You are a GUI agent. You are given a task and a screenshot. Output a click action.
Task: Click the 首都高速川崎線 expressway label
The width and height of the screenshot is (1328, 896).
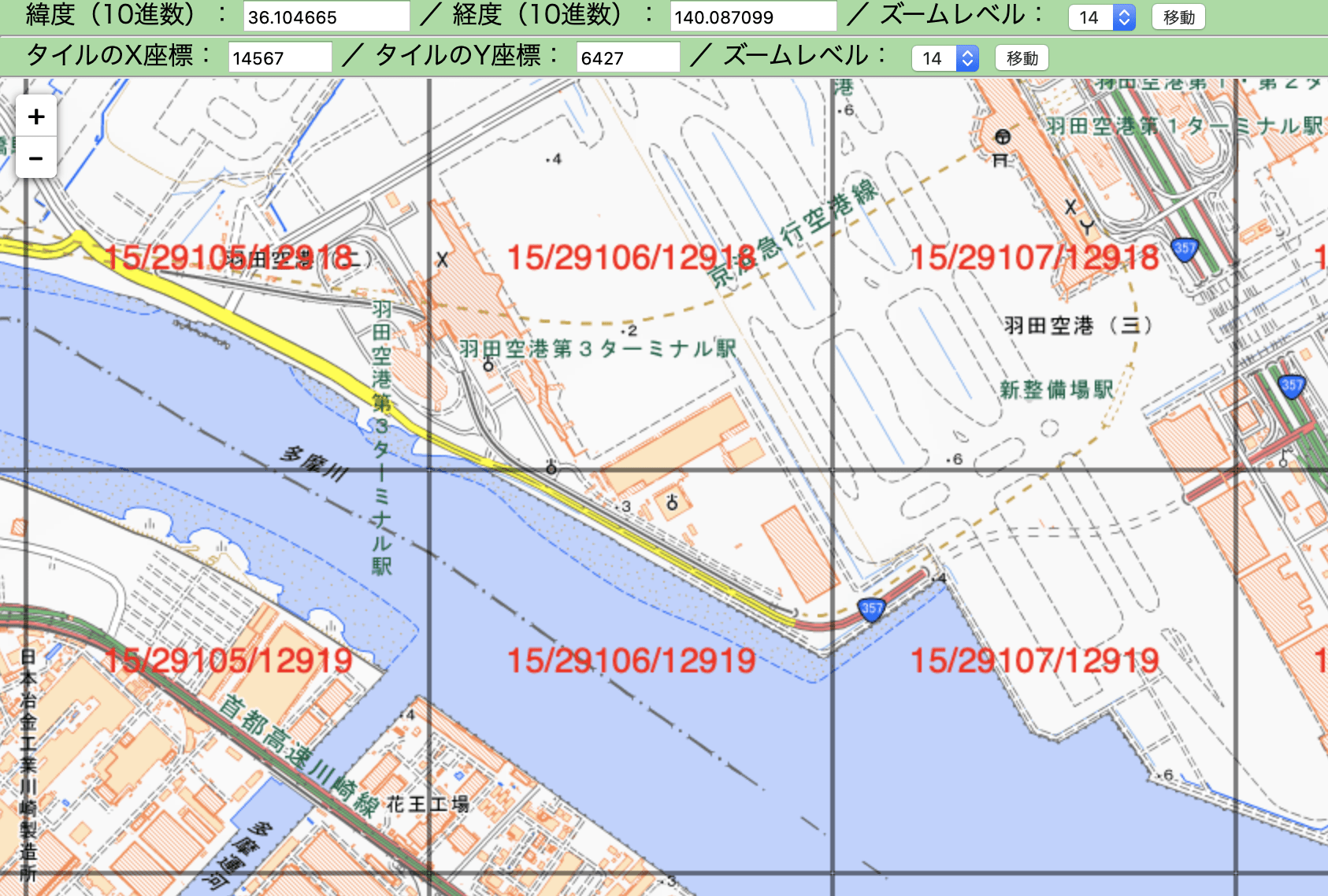click(299, 757)
